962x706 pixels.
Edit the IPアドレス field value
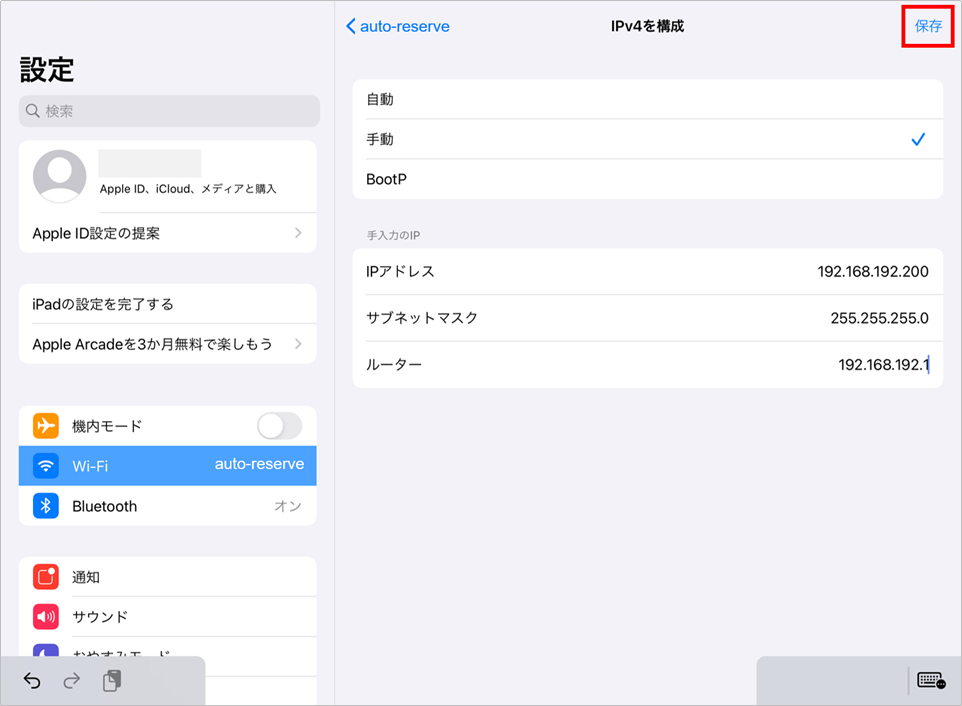(872, 272)
